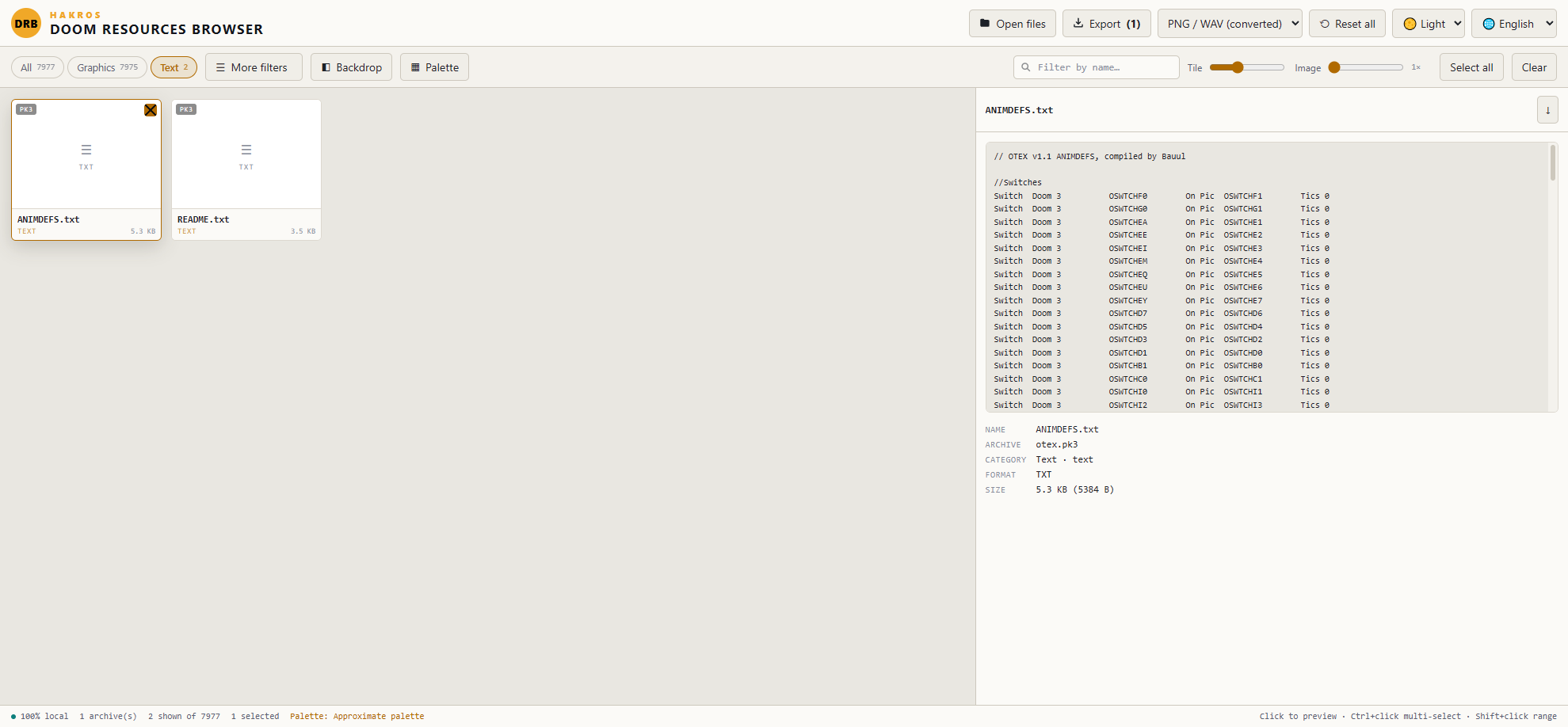
Task: Open files with the folder button
Action: tap(1012, 24)
